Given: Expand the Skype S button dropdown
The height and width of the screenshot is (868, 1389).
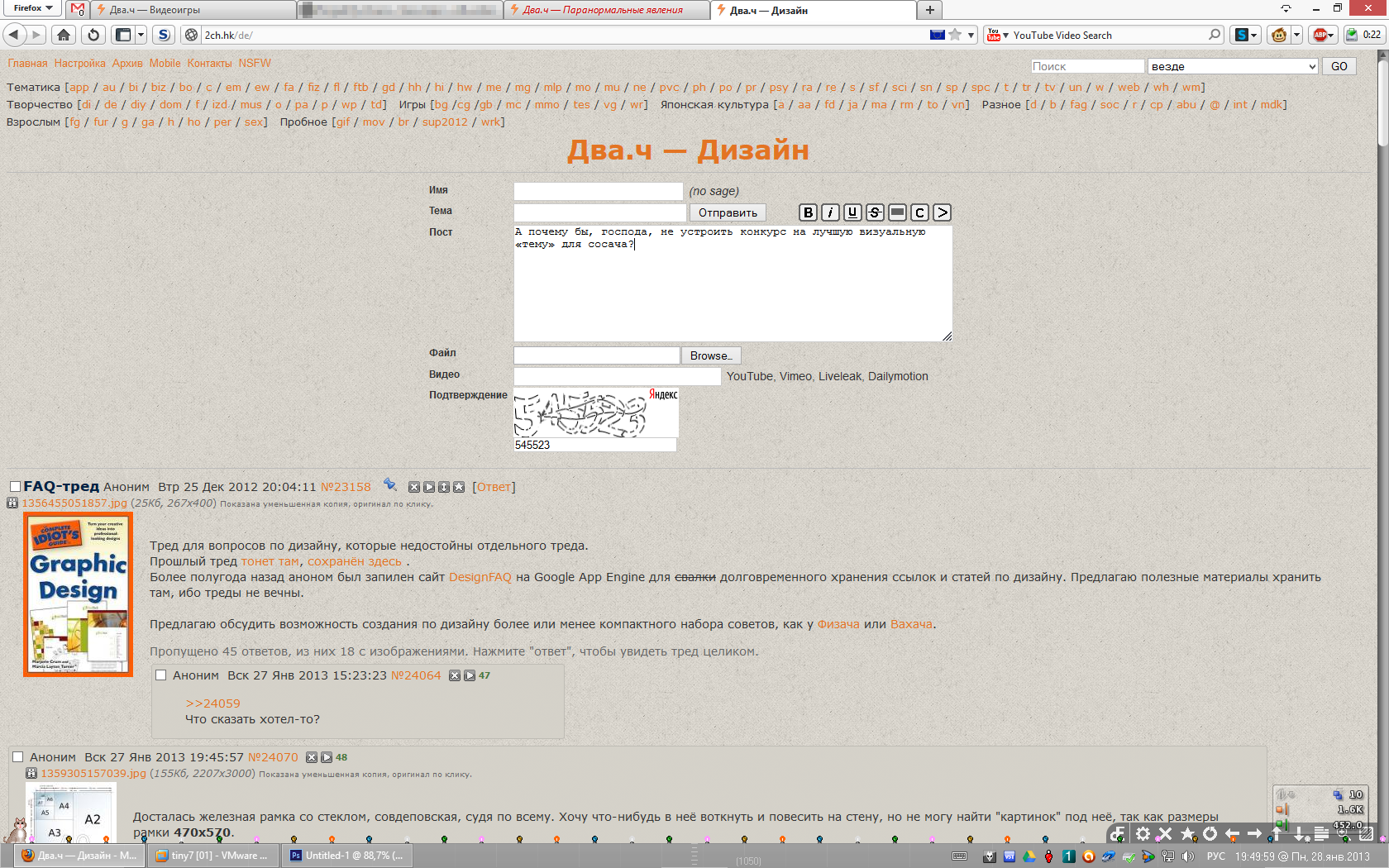Looking at the screenshot, I should point(1254,35).
